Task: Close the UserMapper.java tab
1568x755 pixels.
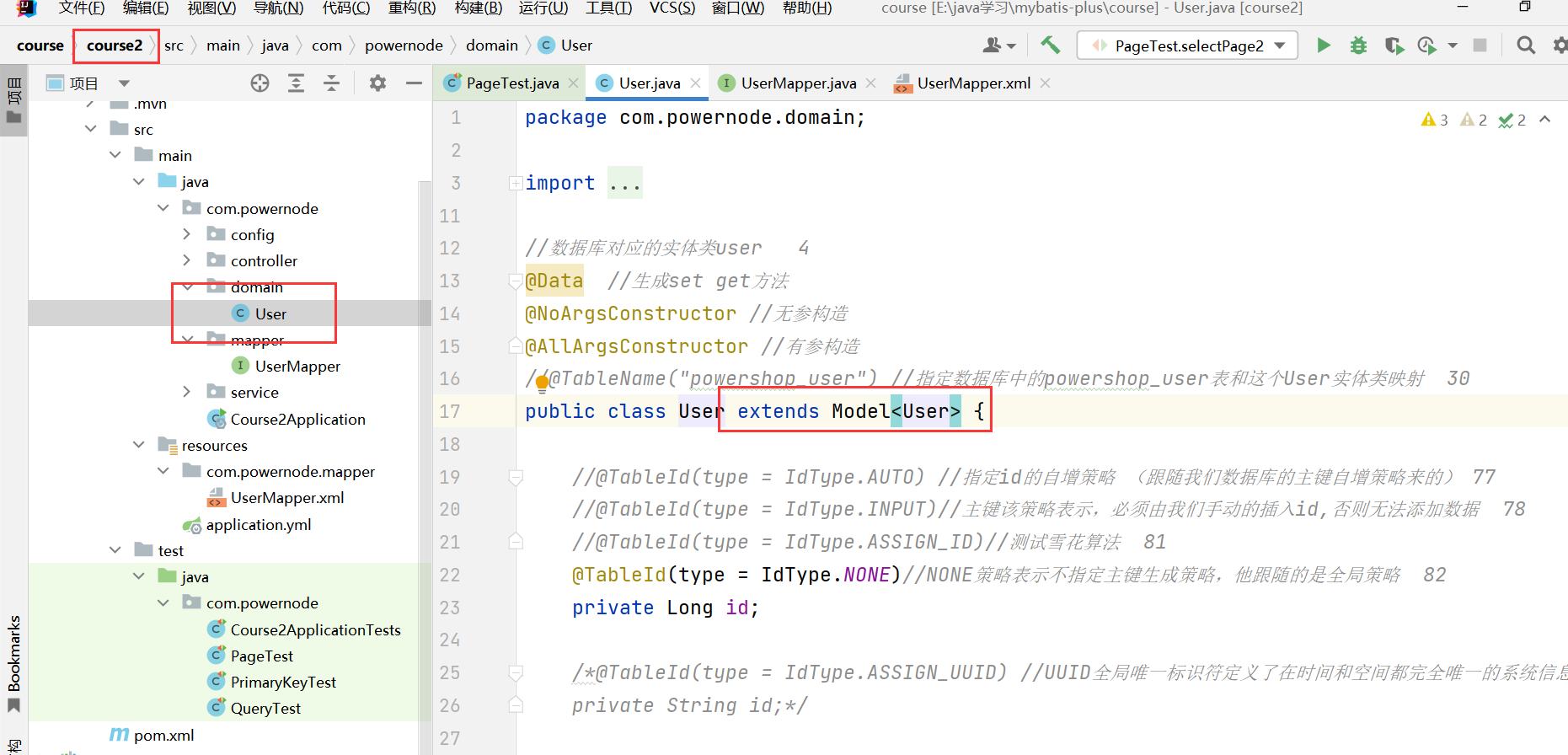Action: [870, 83]
